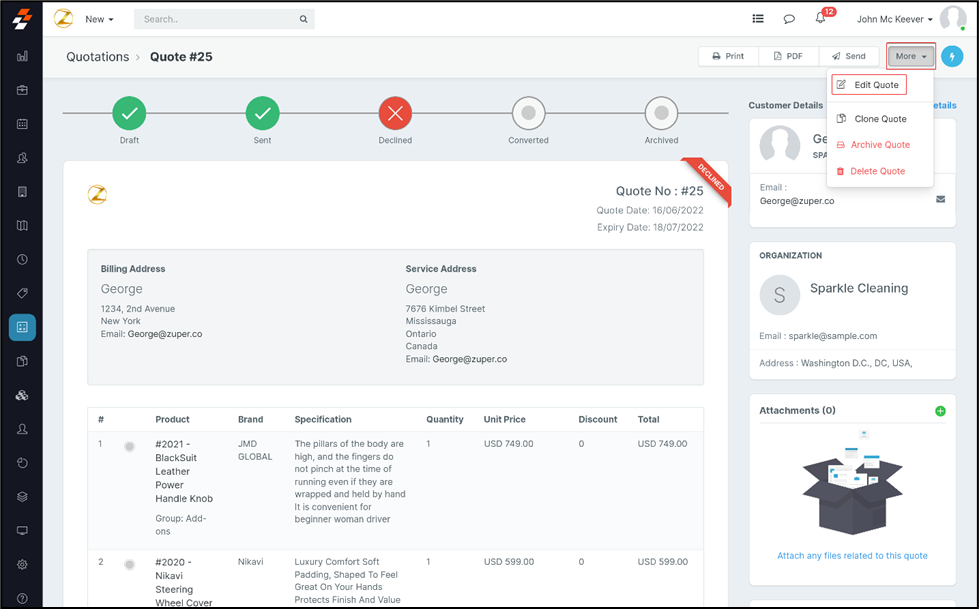Click the blue lightning quick action button
The image size is (979, 609).
pyautogui.click(x=951, y=57)
